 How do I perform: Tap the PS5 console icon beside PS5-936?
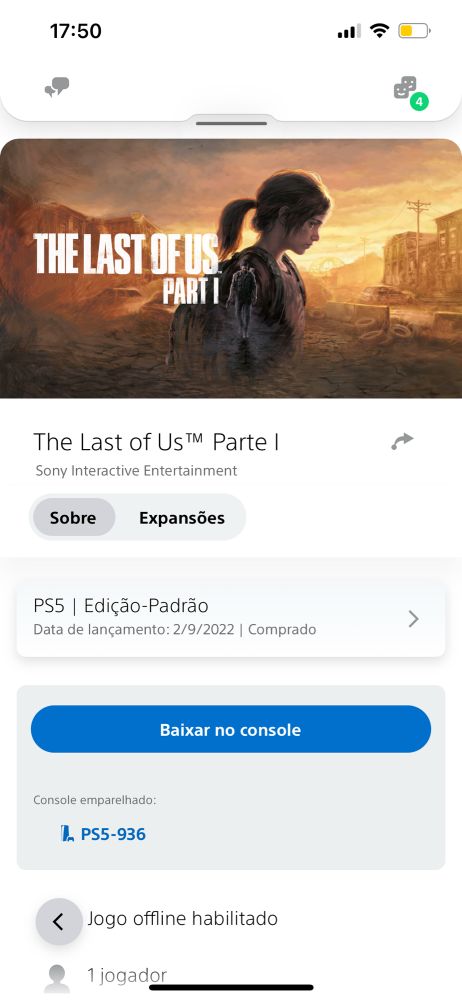68,833
